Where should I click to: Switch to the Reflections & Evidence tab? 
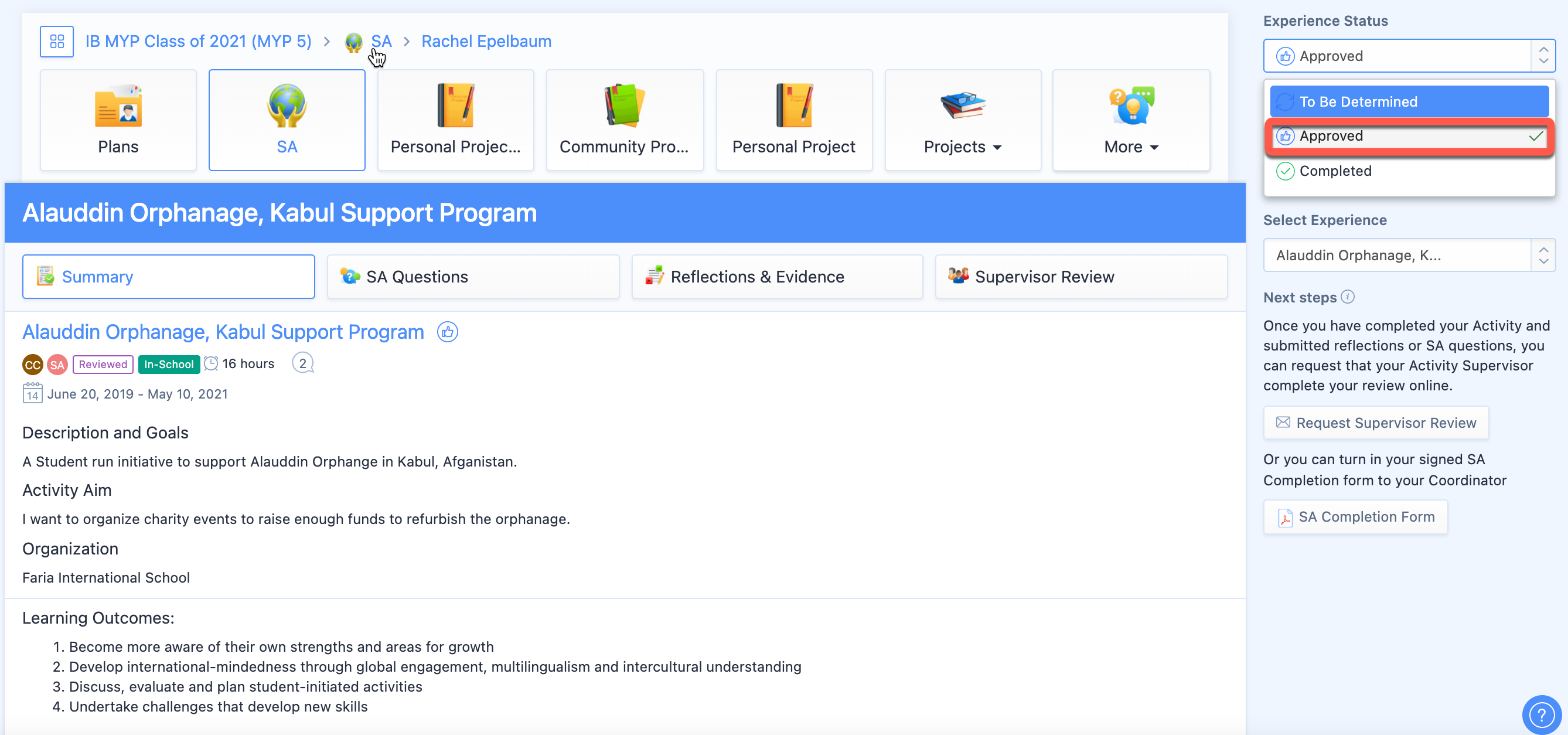(778, 277)
